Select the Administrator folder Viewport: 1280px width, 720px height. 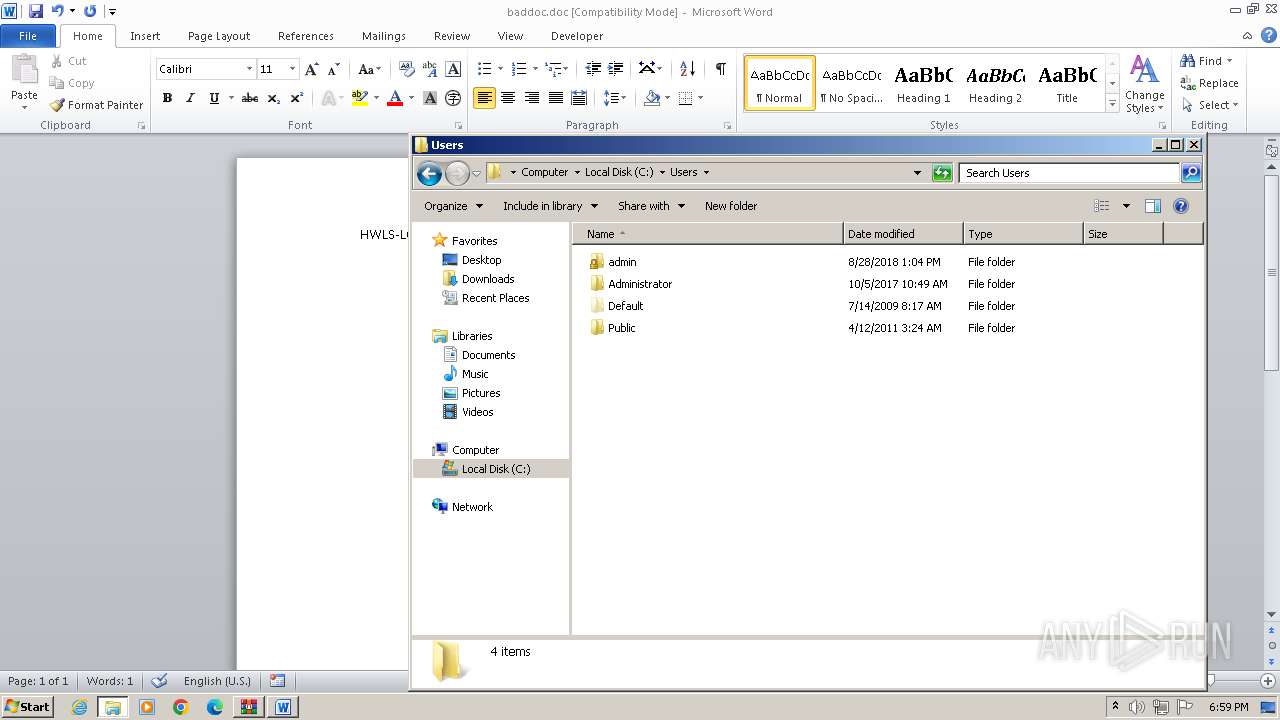(x=640, y=284)
